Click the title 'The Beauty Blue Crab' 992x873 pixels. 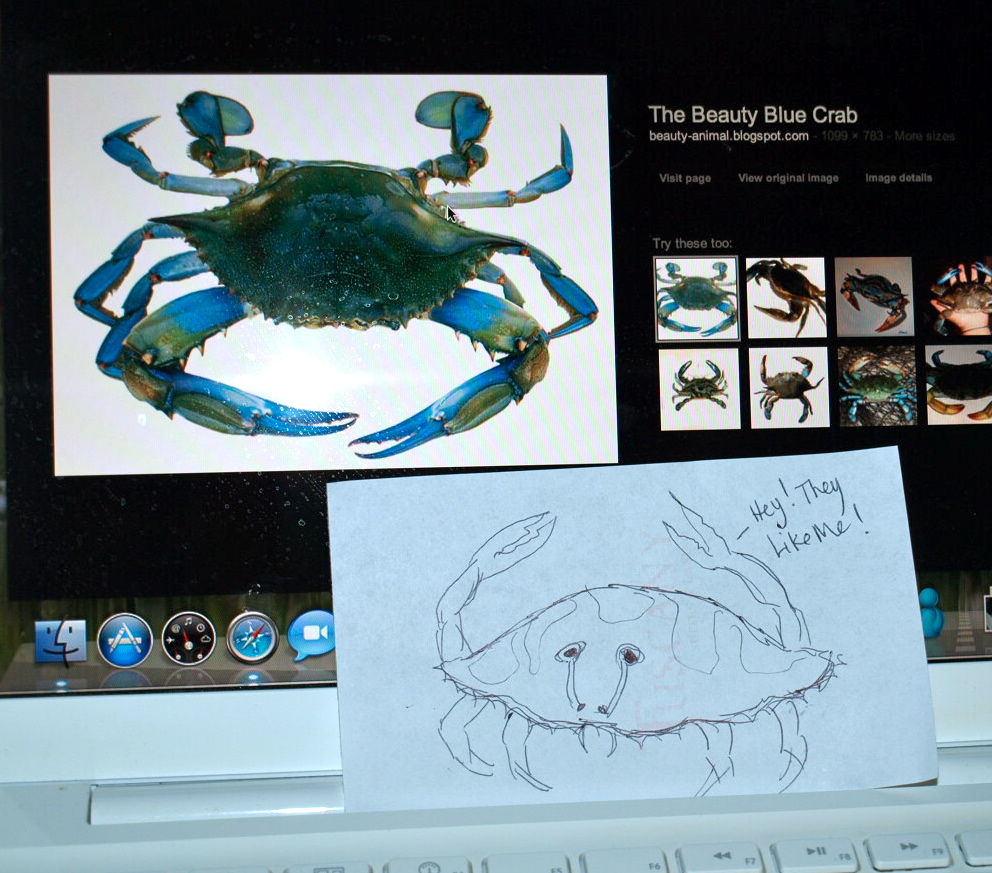(752, 115)
